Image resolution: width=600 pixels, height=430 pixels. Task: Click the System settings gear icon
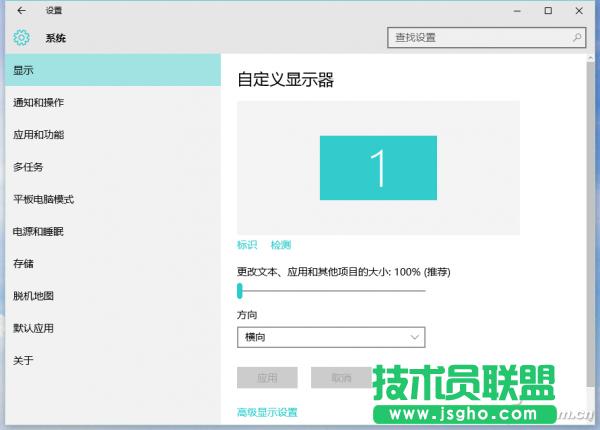(22, 38)
